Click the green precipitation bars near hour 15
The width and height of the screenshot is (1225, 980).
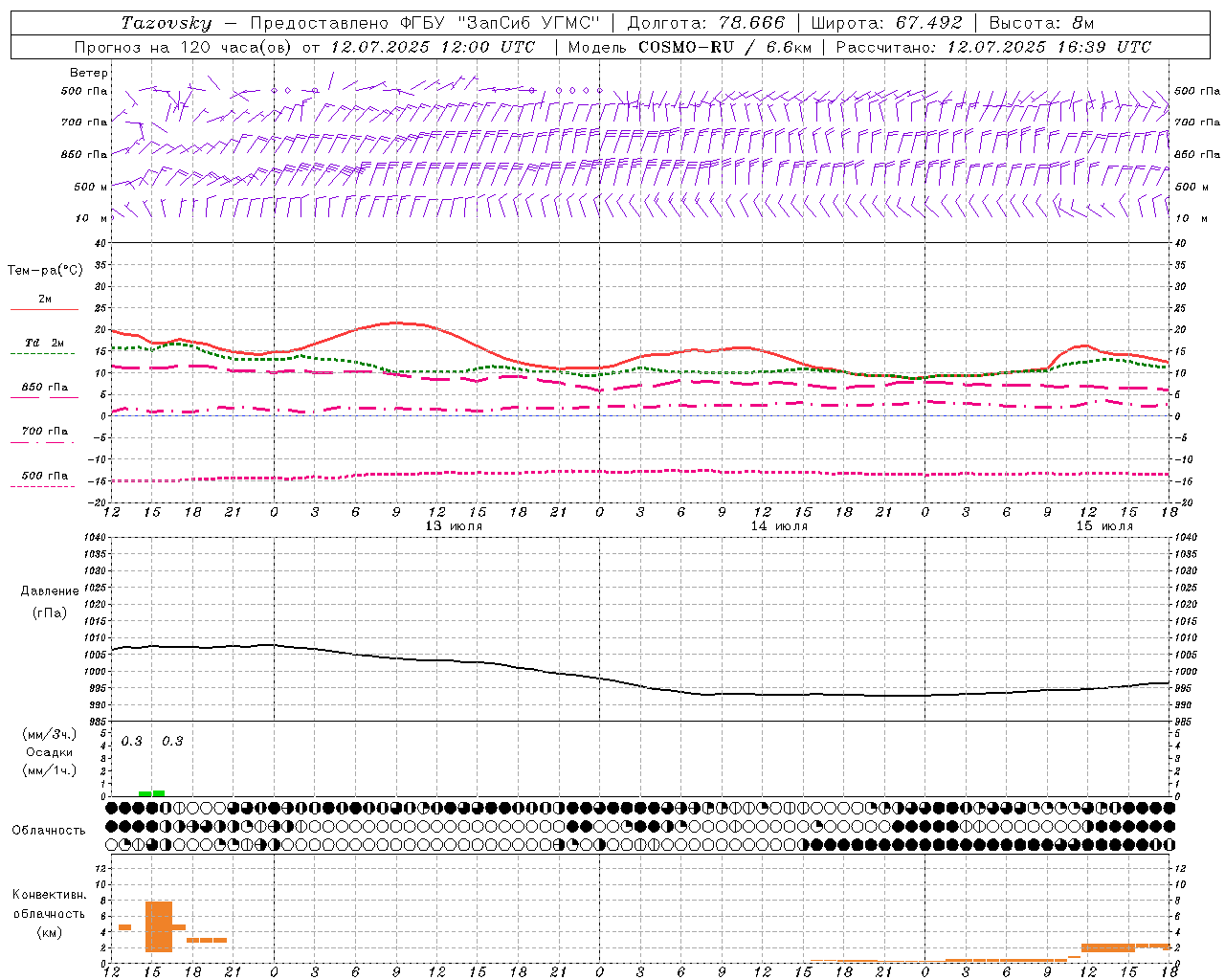pos(151,793)
